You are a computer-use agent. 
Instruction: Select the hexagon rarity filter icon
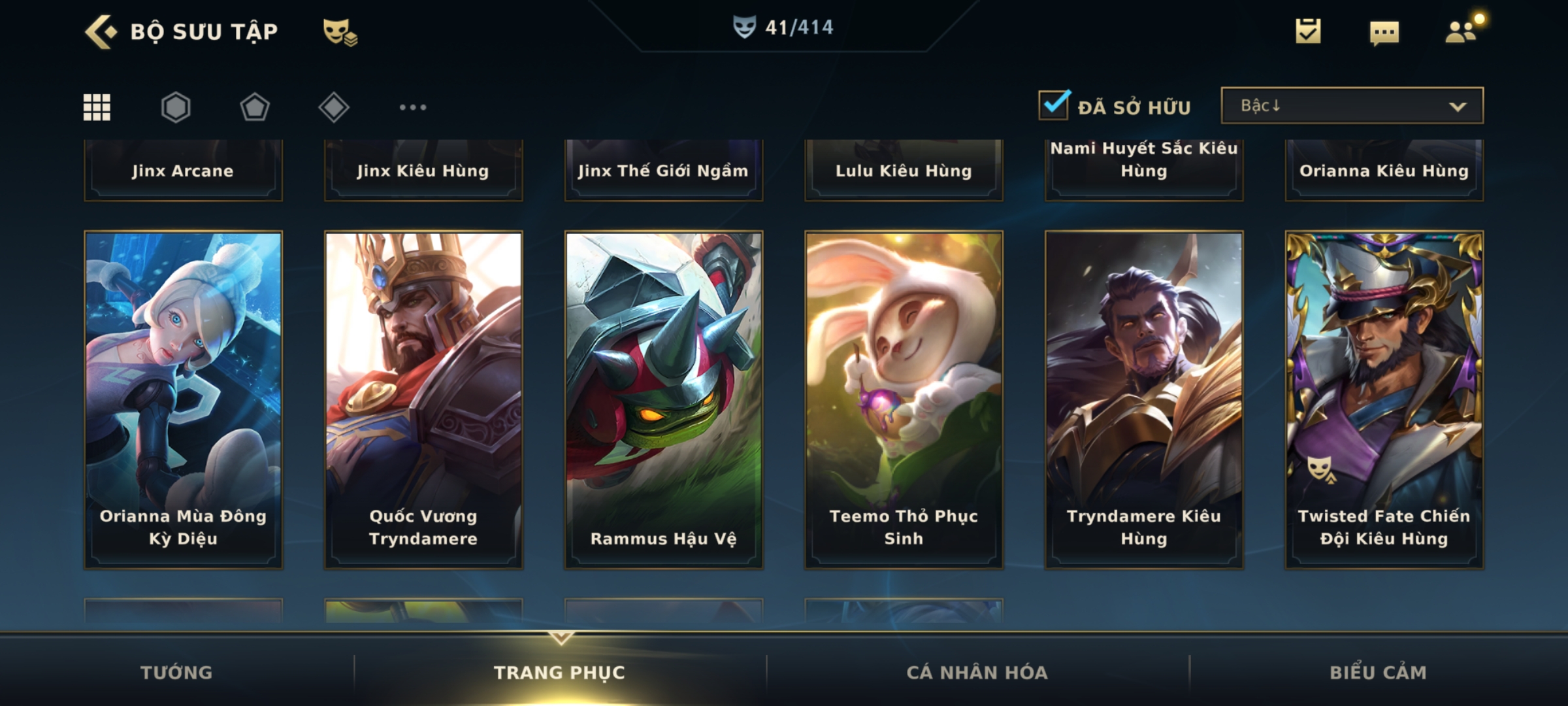pos(176,107)
